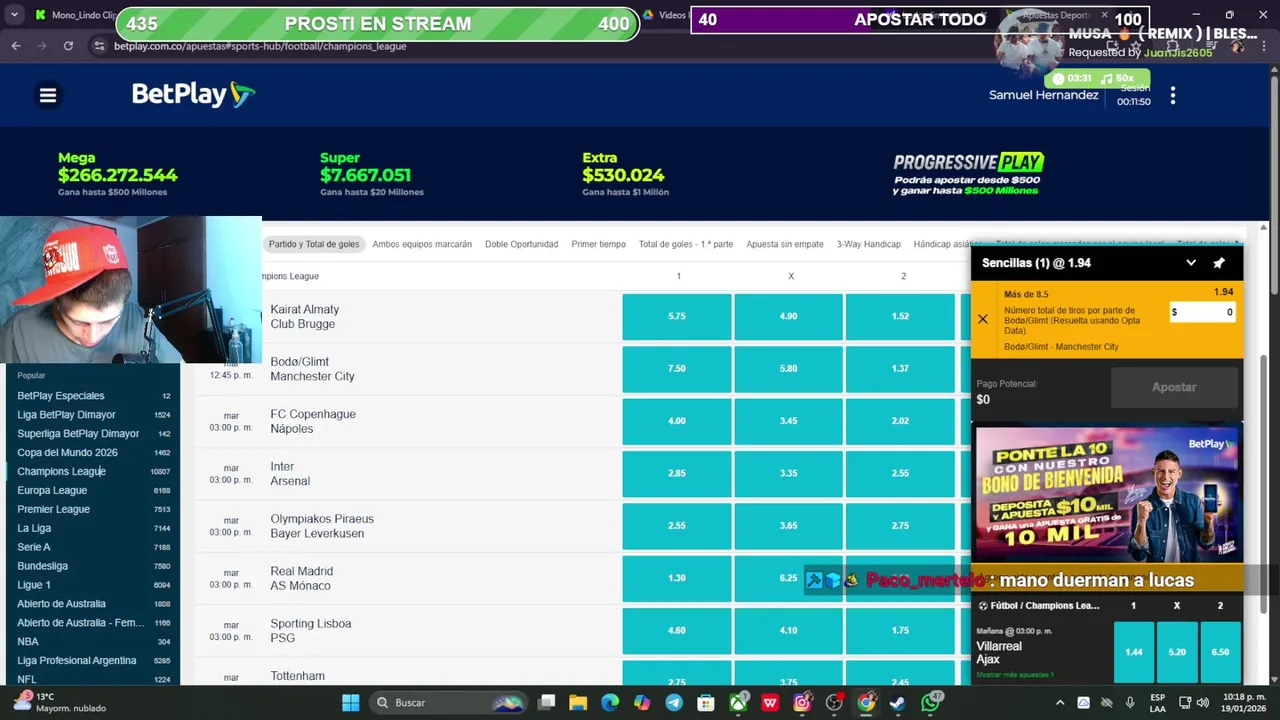
Task: Open the account three-dots menu
Action: (x=1173, y=96)
